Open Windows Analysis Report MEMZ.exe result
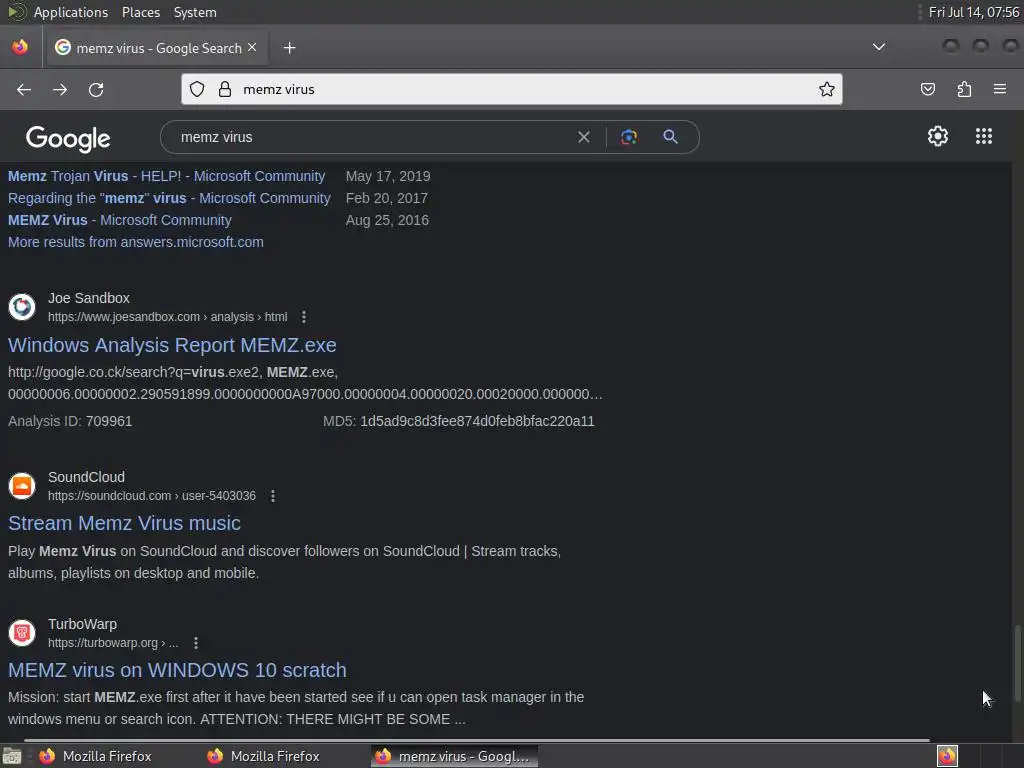 (172, 345)
